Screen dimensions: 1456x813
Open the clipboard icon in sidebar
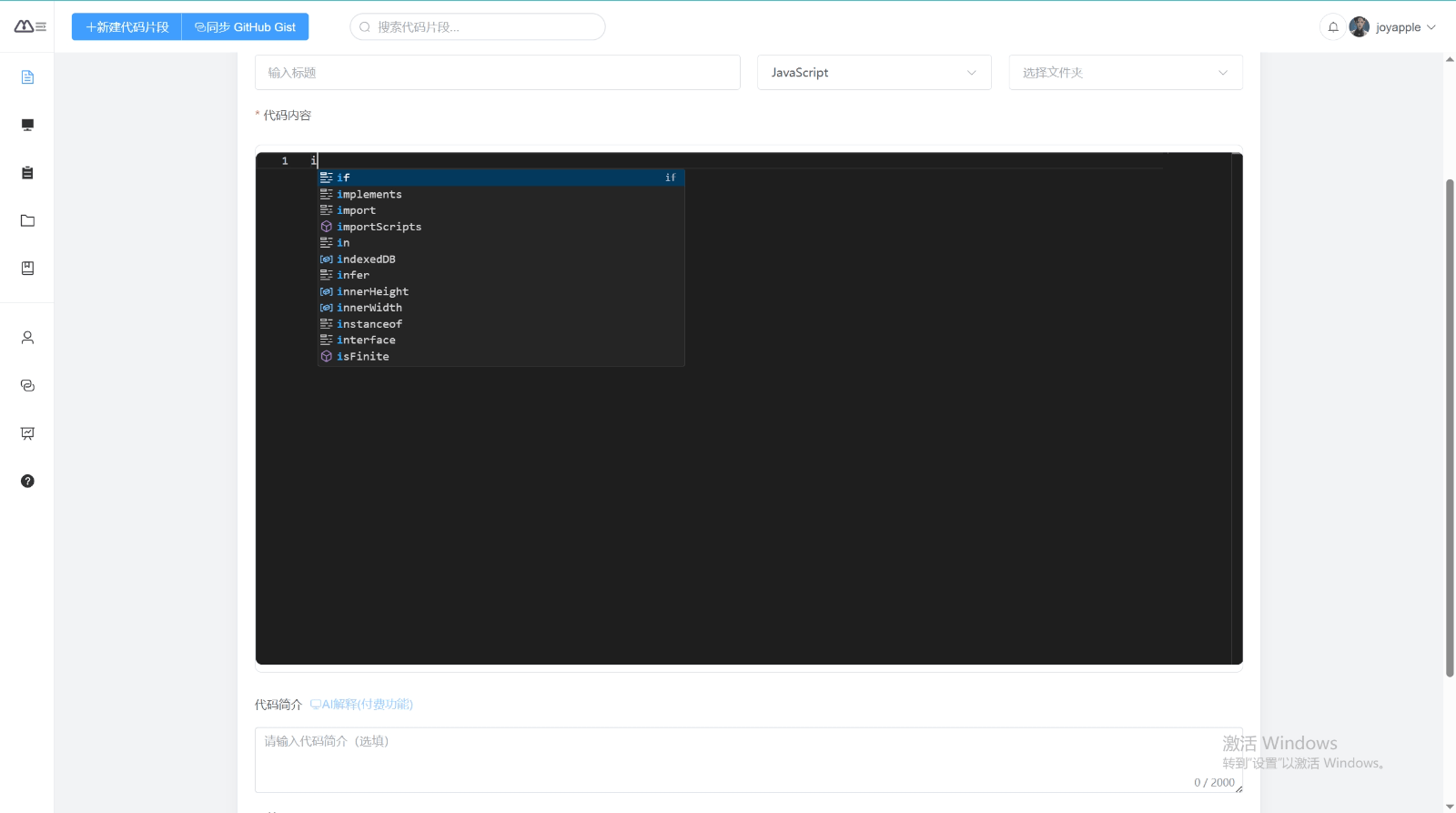pyautogui.click(x=27, y=173)
